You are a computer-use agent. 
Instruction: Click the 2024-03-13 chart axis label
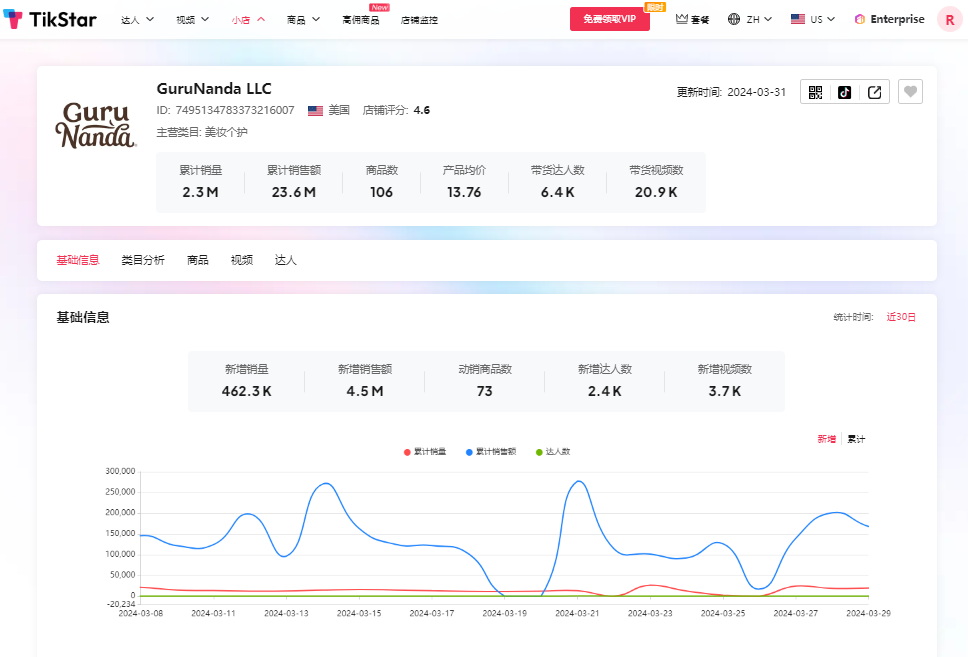click(286, 613)
